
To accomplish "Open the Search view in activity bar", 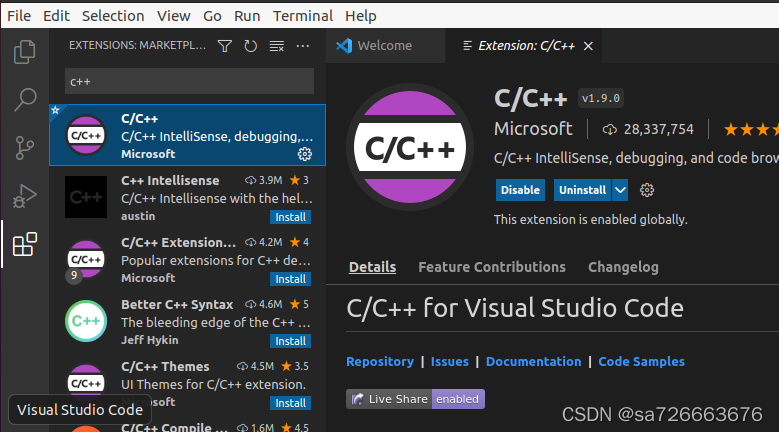I will click(24, 100).
